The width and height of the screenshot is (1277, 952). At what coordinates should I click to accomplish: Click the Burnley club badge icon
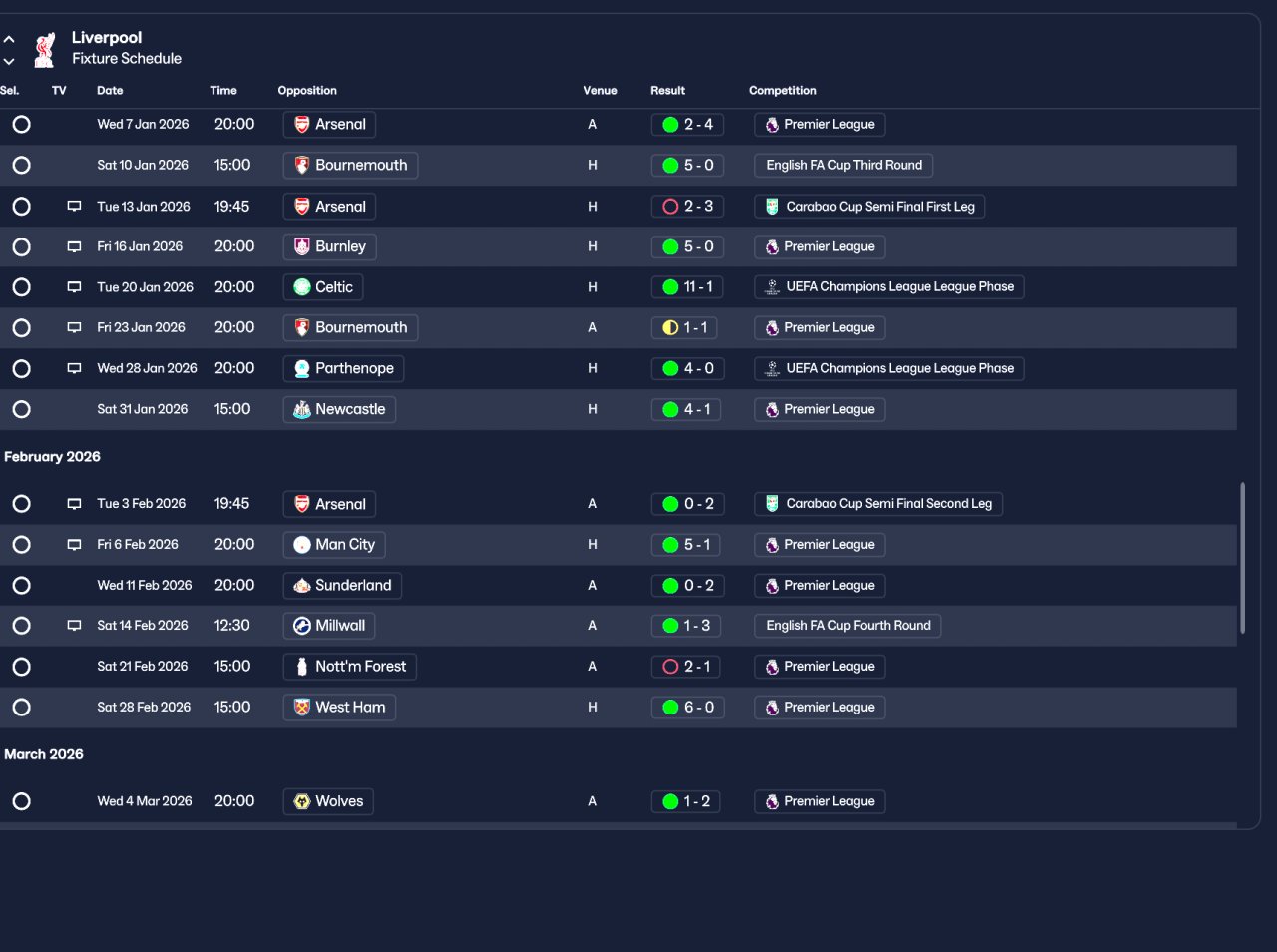click(302, 246)
